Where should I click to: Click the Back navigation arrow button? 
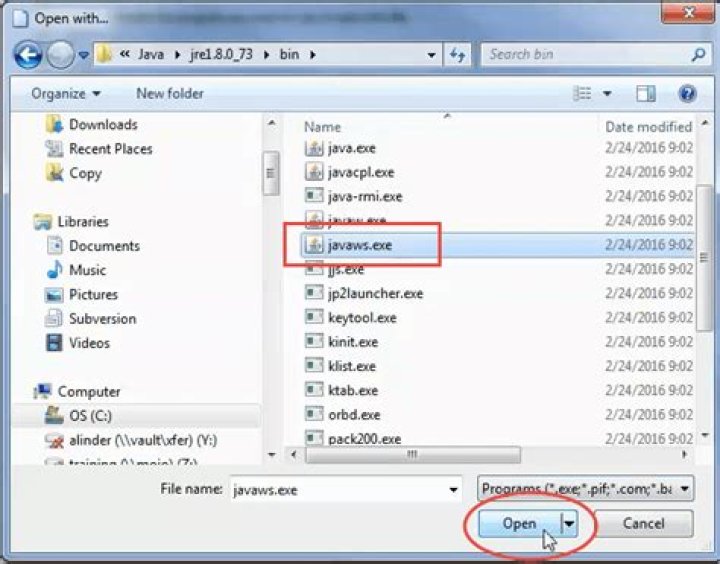[x=28, y=55]
